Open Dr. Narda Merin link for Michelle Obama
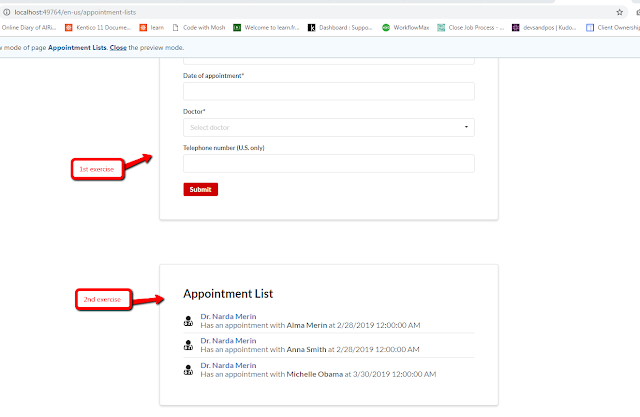 (228, 365)
